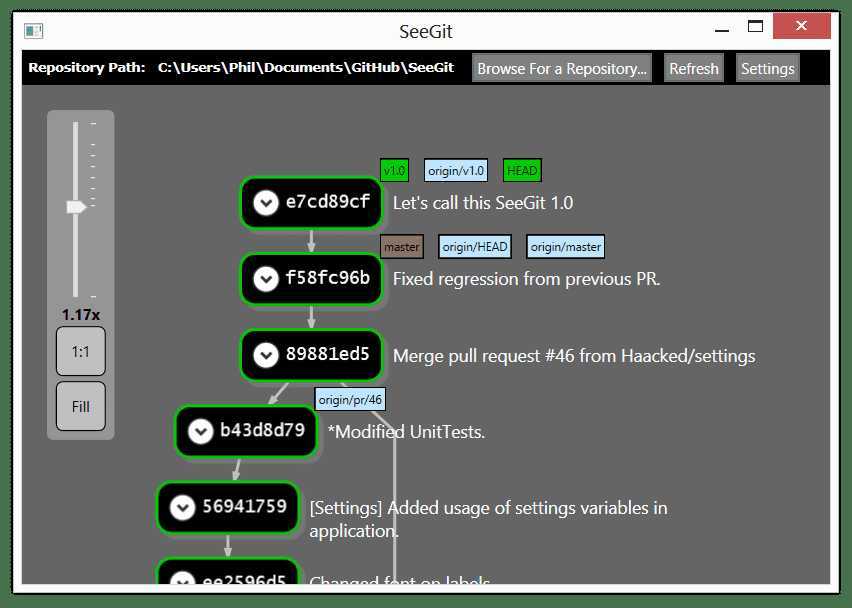This screenshot has width=852, height=608.
Task: Reset zoom with the 1:1 button
Action: point(80,352)
